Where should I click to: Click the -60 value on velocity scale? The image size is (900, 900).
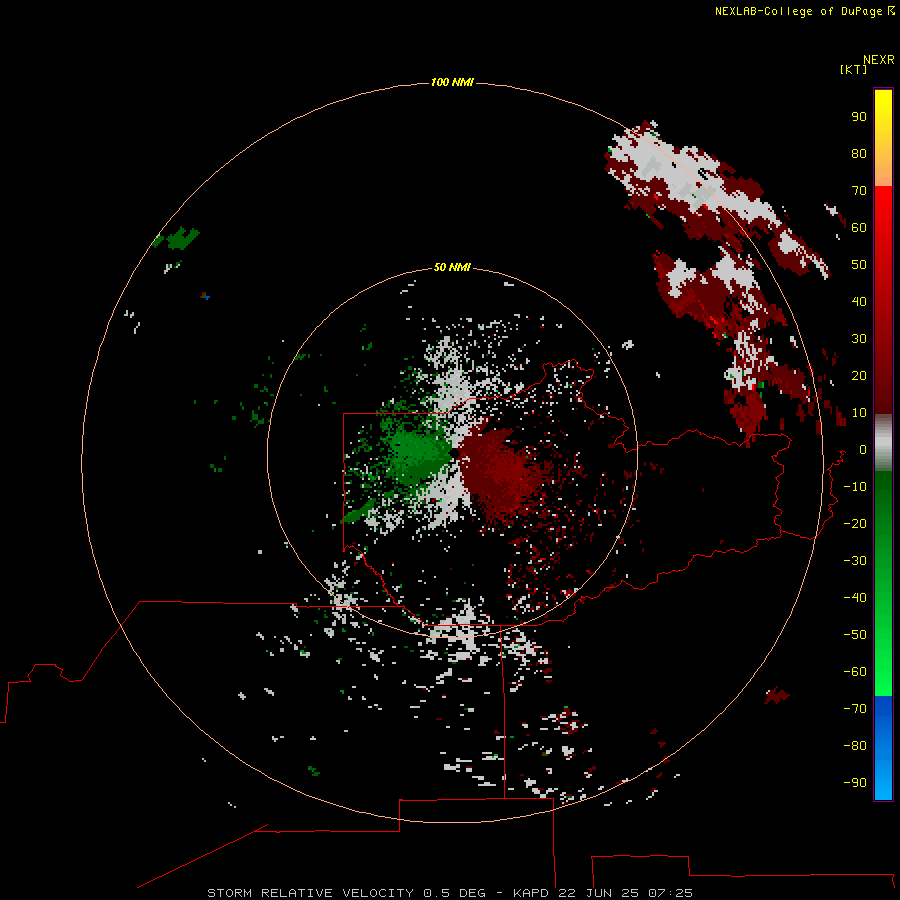[x=855, y=672]
